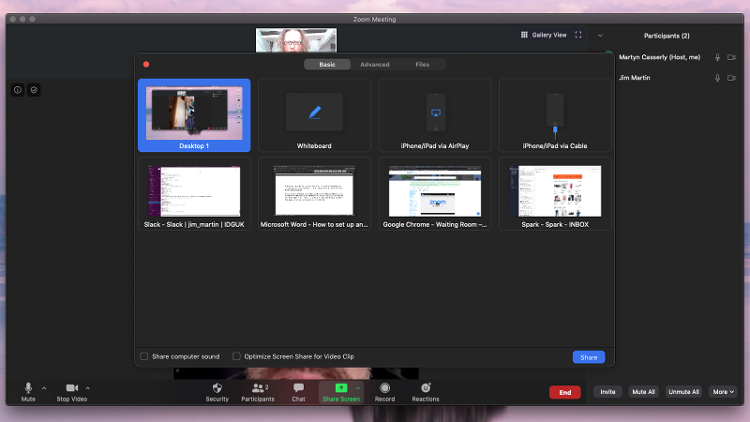Enter full screen mode icon
Screen dimensions: 750x422
pyautogui.click(x=578, y=35)
